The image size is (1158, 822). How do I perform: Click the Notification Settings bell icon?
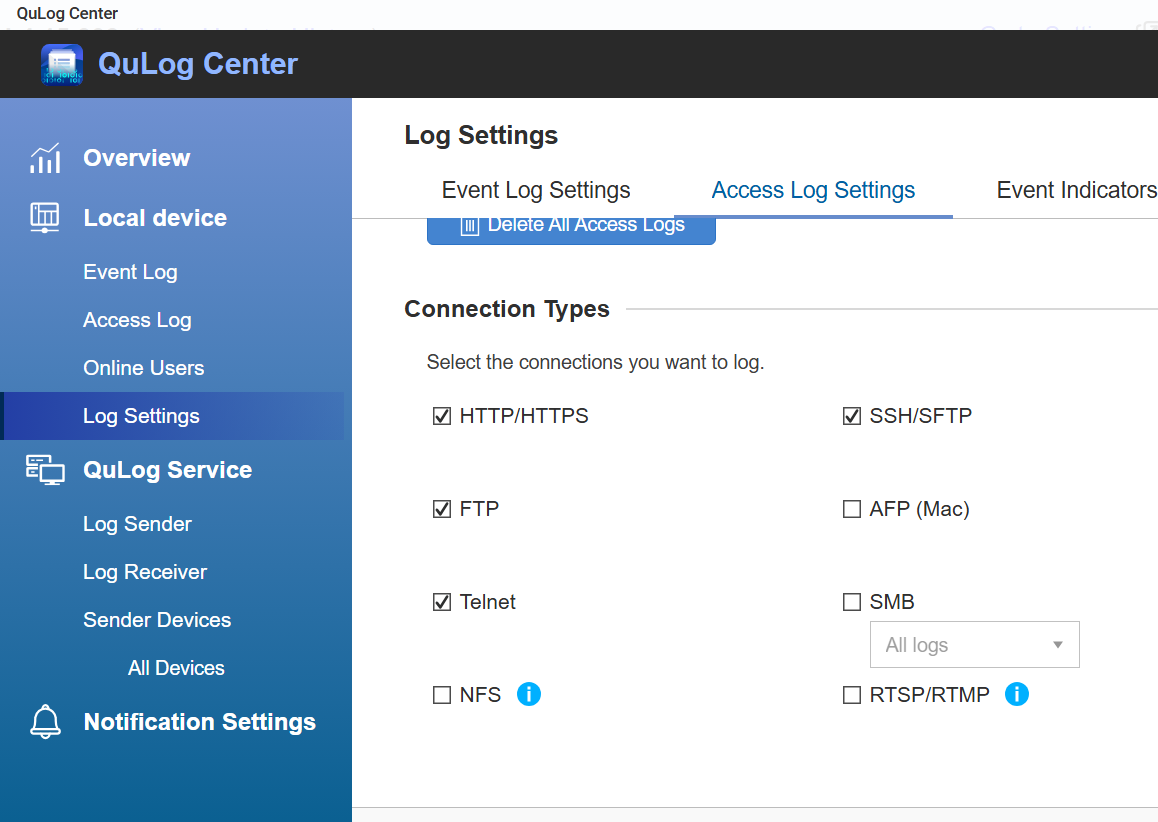45,722
